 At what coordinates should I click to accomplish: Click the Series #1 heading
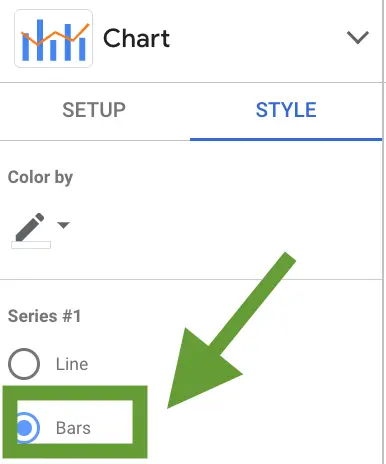coord(44,316)
